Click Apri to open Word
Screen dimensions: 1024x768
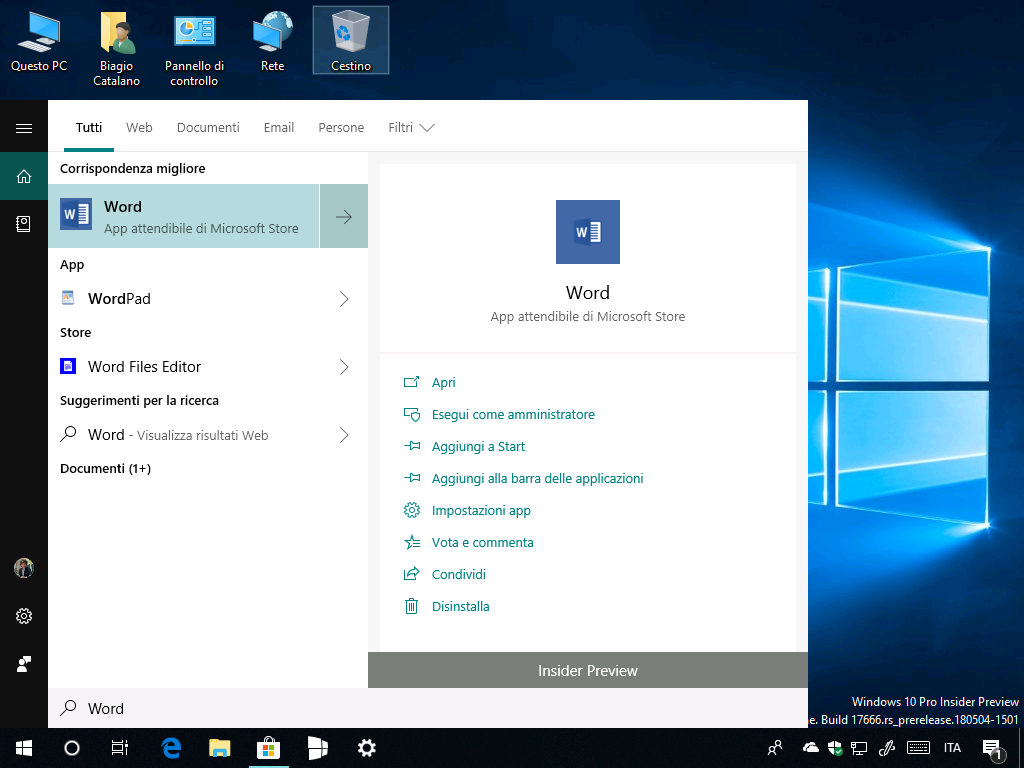(443, 383)
